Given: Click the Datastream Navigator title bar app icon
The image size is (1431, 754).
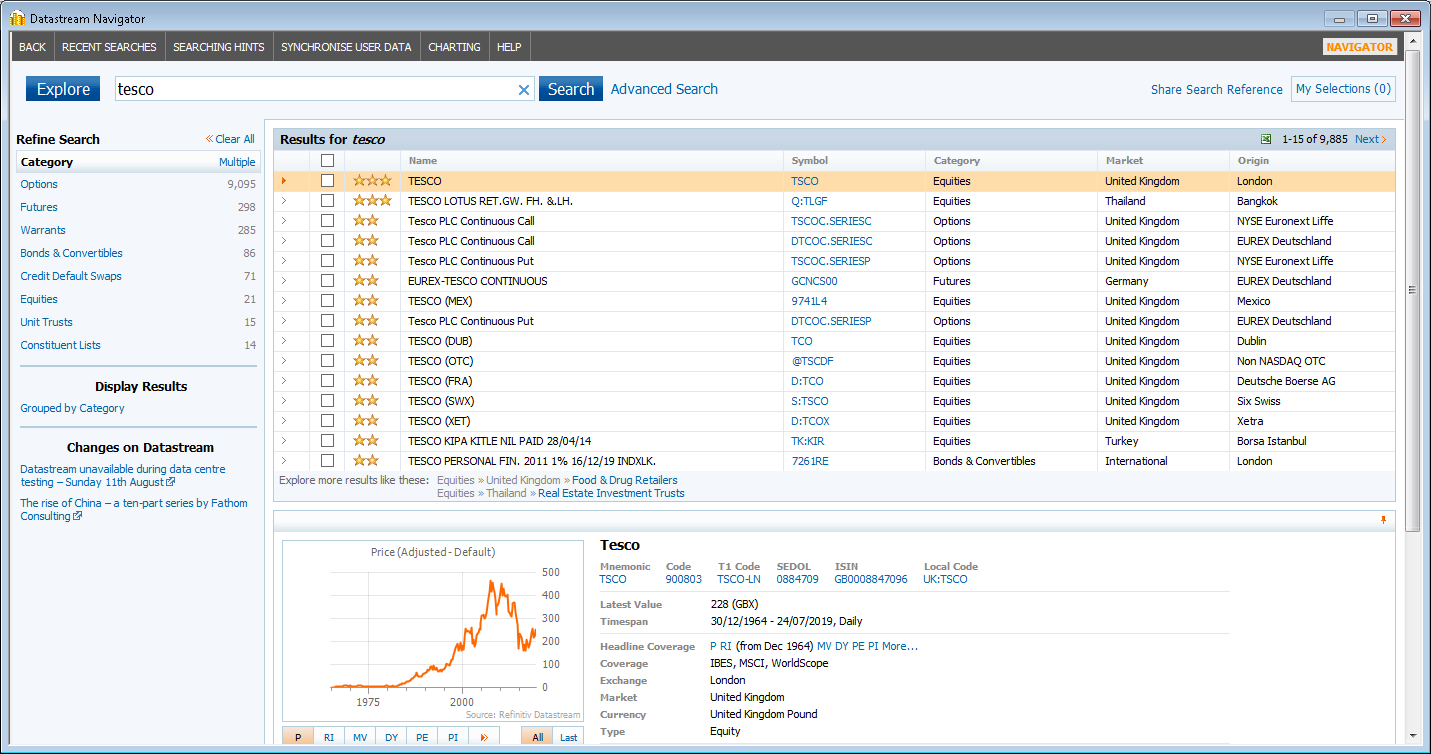Looking at the screenshot, I should (17, 18).
